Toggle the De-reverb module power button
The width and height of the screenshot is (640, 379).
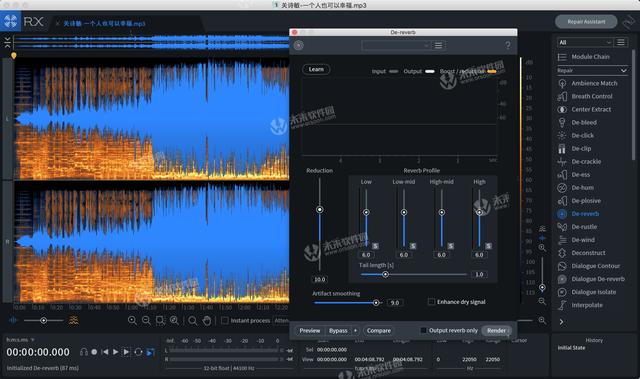[298, 45]
